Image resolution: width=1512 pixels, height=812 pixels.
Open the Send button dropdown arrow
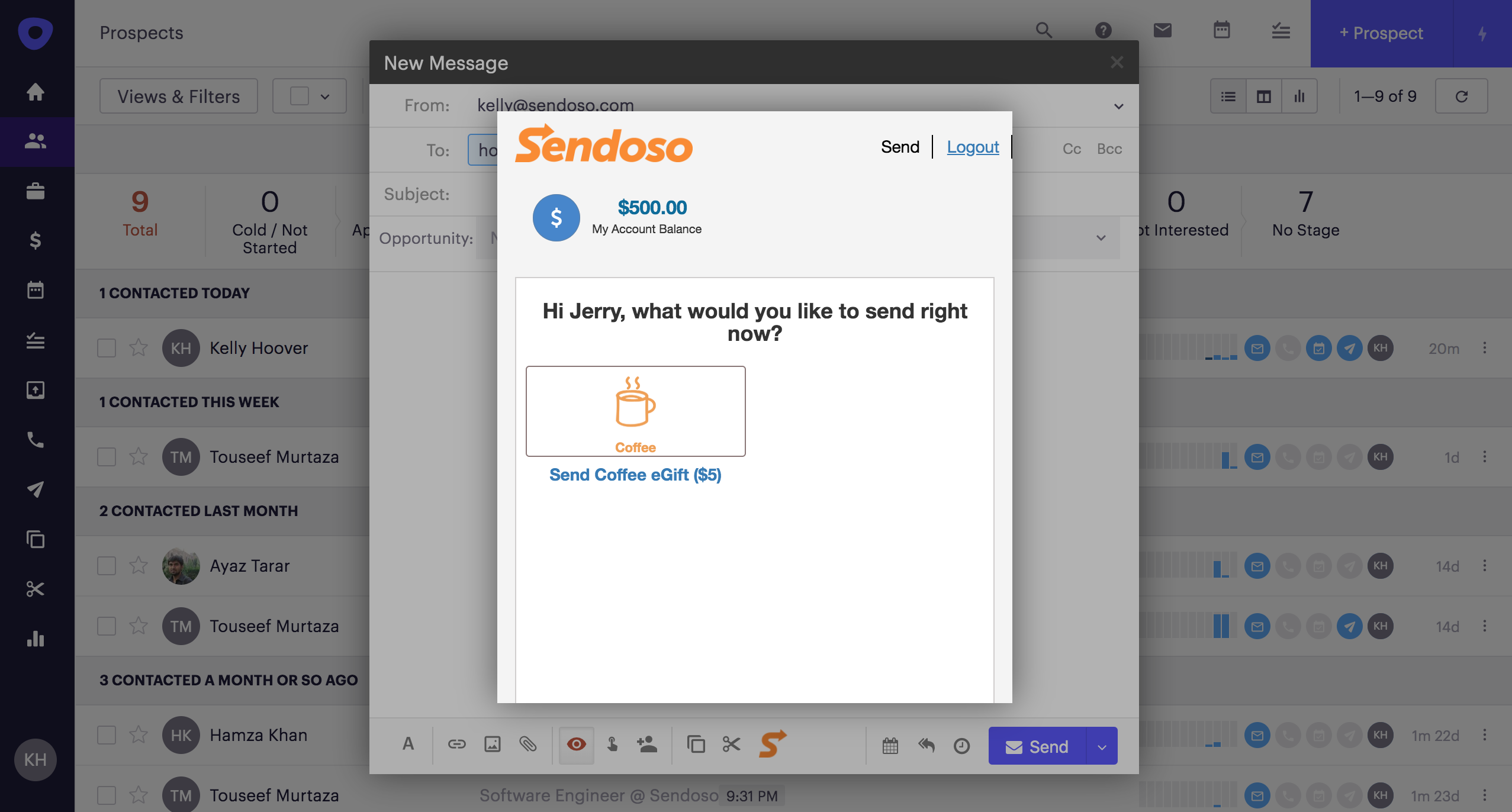pyautogui.click(x=1102, y=747)
